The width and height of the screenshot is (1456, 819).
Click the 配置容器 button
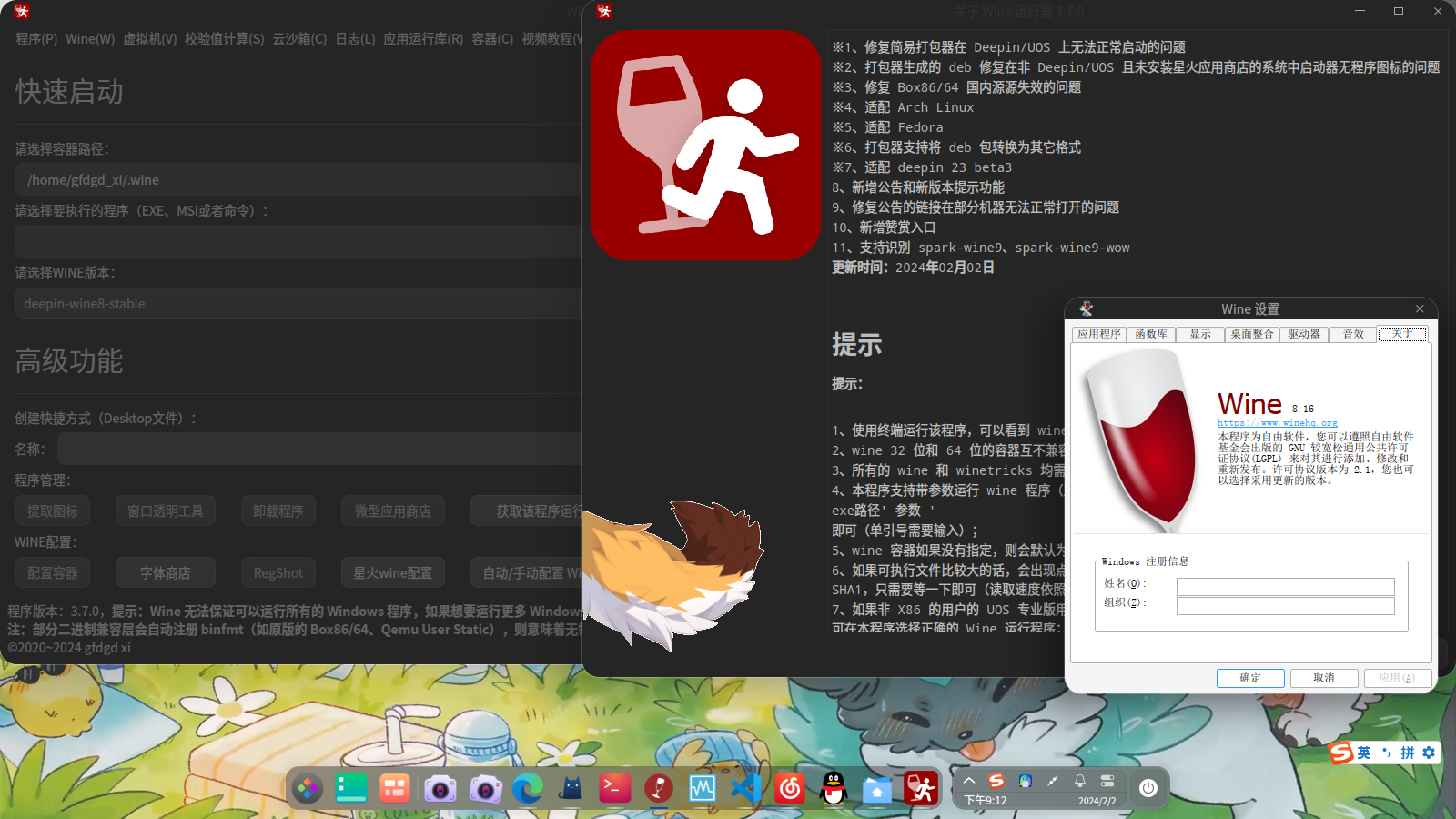53,573
